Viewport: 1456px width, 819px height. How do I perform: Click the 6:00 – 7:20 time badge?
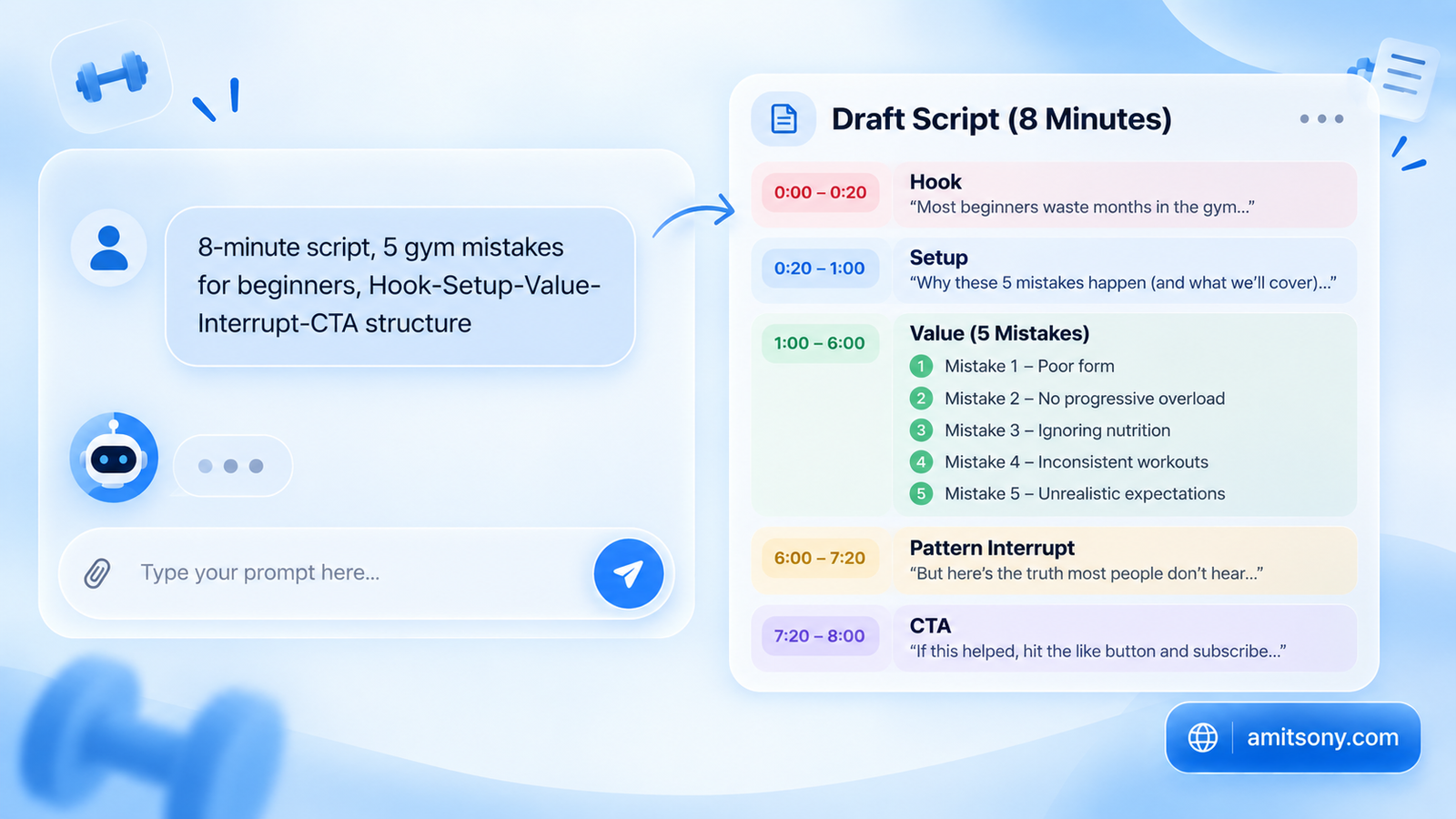coord(820,558)
